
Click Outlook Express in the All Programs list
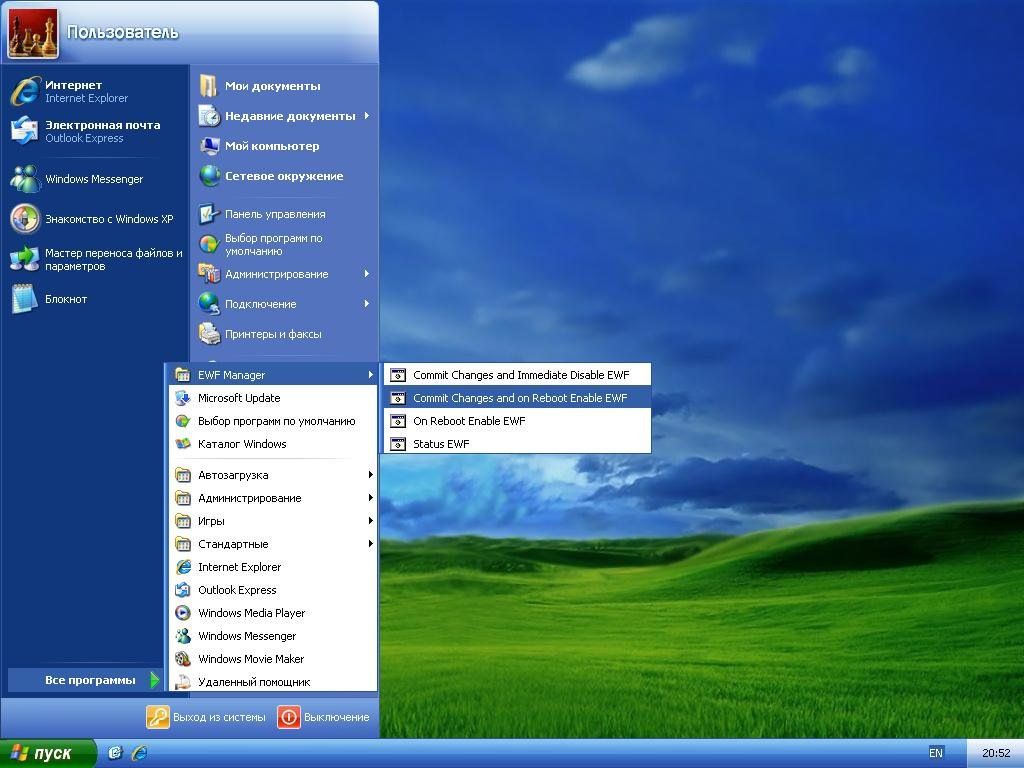[273, 590]
